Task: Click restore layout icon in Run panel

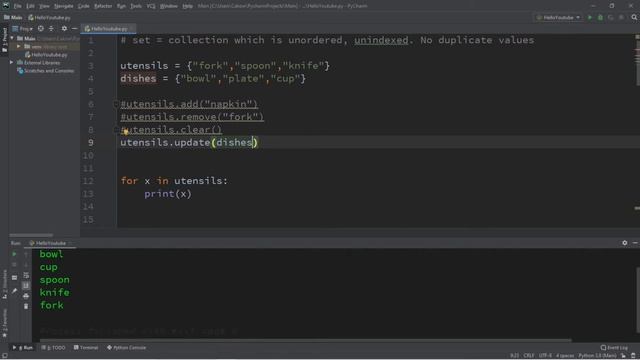Action: point(14,278)
